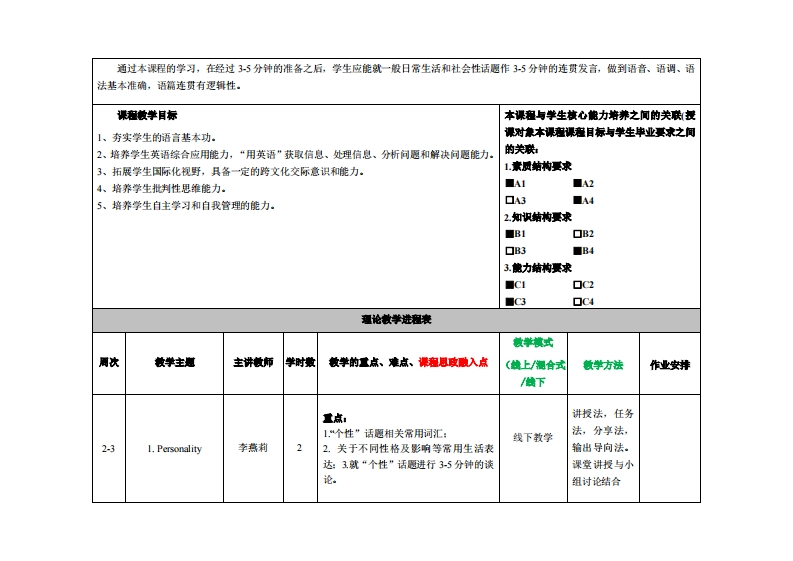
Task: Click the 主讲教师 column header
Action: tap(253, 362)
